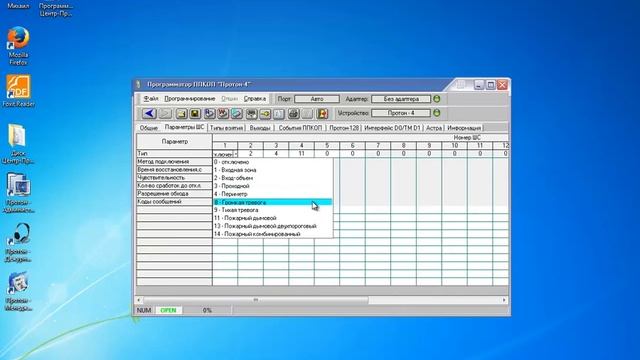Choose '11 - Пожарный дымовой' from the list
The width and height of the screenshot is (640, 360).
(x=273, y=218)
